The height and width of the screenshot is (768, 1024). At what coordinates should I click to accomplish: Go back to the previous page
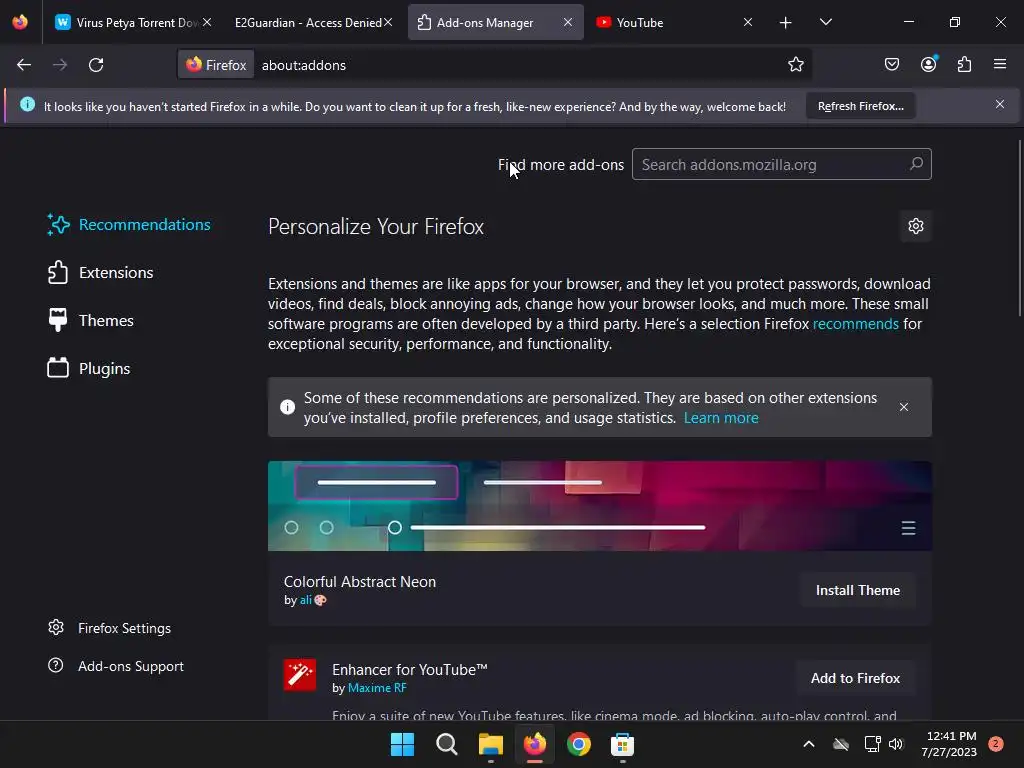(24, 65)
